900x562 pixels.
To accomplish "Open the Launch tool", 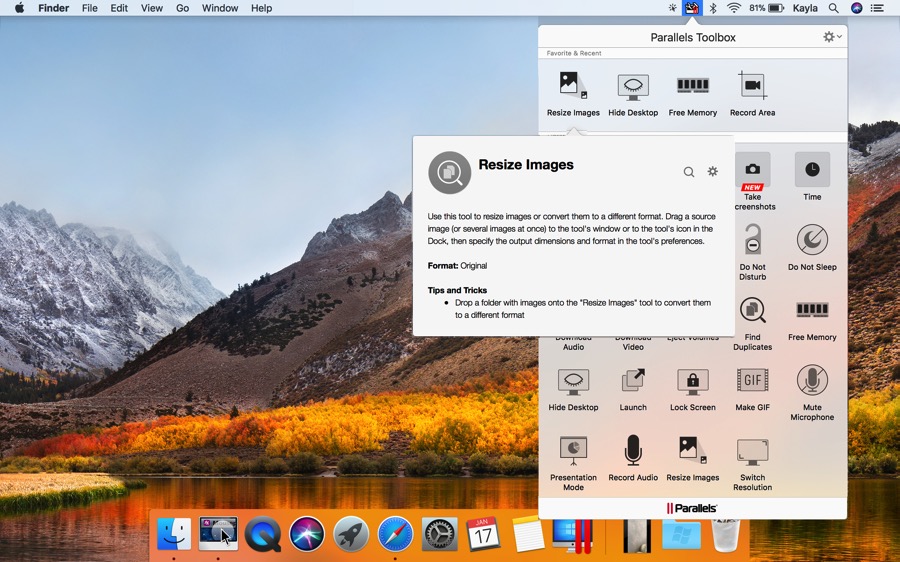I will (x=633, y=389).
